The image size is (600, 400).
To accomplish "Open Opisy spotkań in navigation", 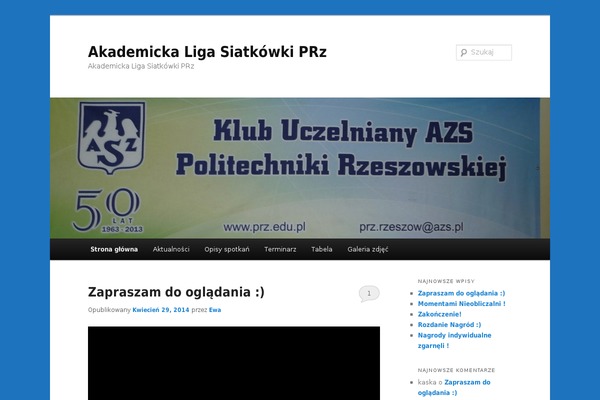I will (x=227, y=249).
